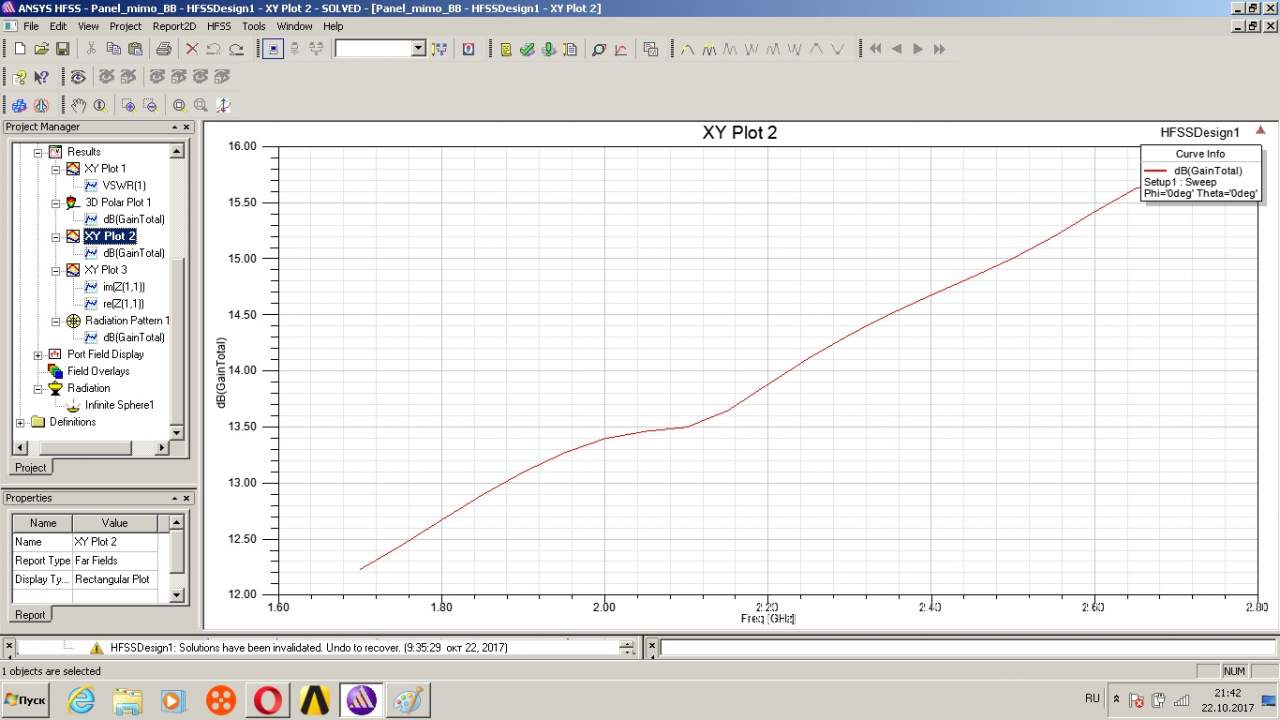Open the Report2D menu
The height and width of the screenshot is (720, 1280).
click(174, 26)
